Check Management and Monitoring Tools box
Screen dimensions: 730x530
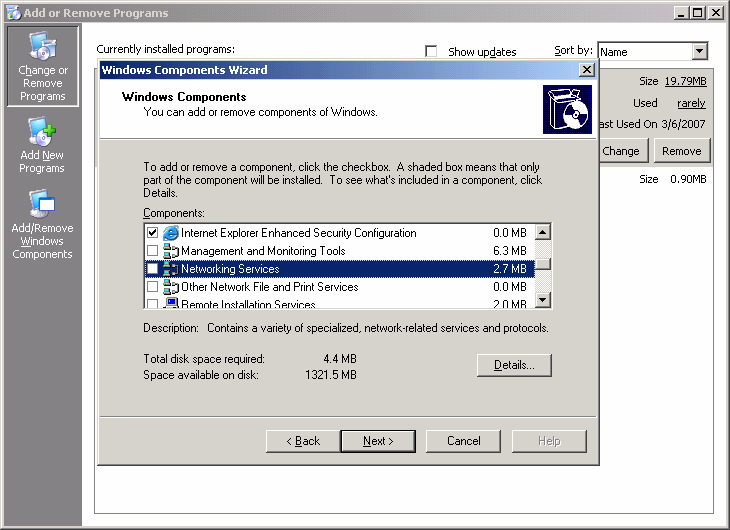(152, 251)
